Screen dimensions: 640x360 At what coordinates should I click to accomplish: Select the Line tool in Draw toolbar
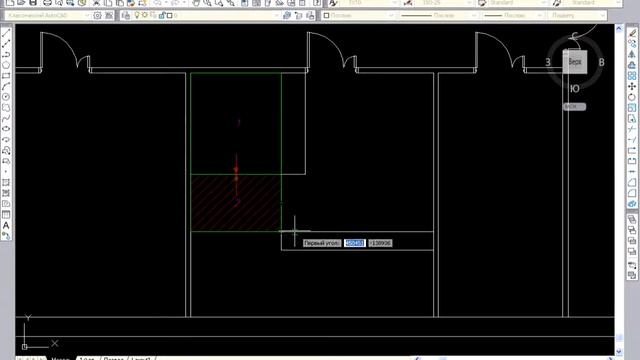click(6, 33)
